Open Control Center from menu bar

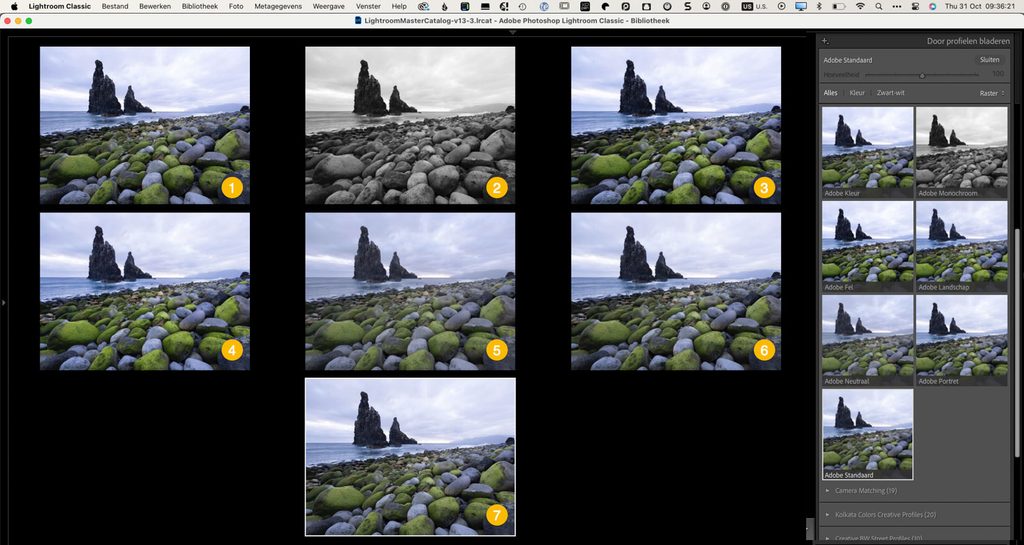tap(916, 6)
